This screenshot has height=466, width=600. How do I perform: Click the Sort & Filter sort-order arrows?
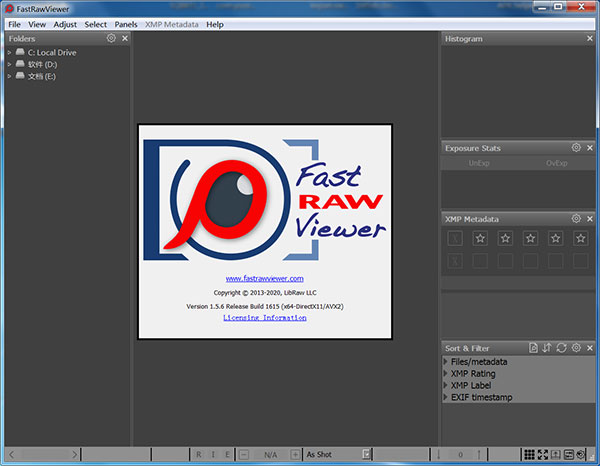pos(547,348)
